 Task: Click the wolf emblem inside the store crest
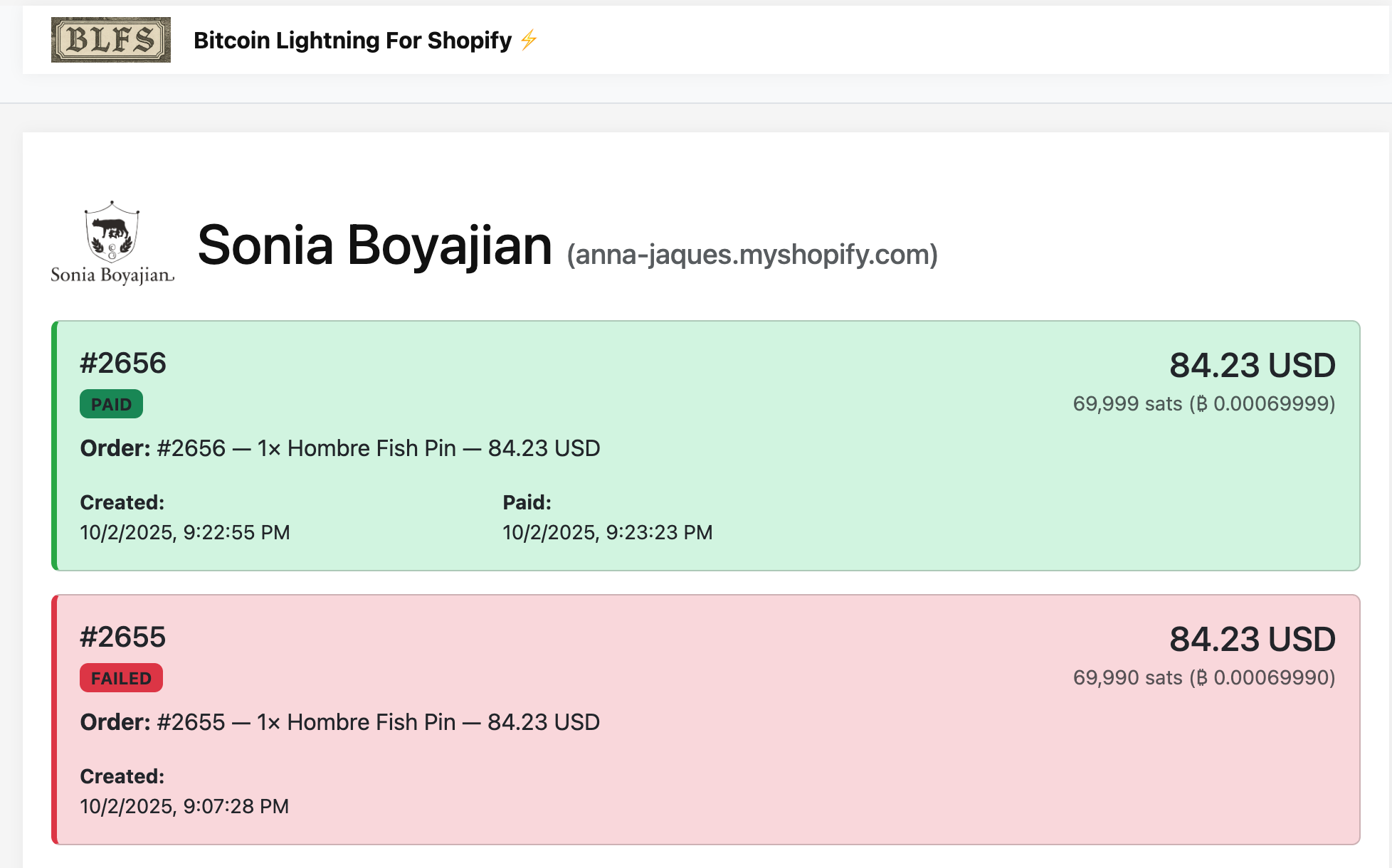tap(112, 228)
